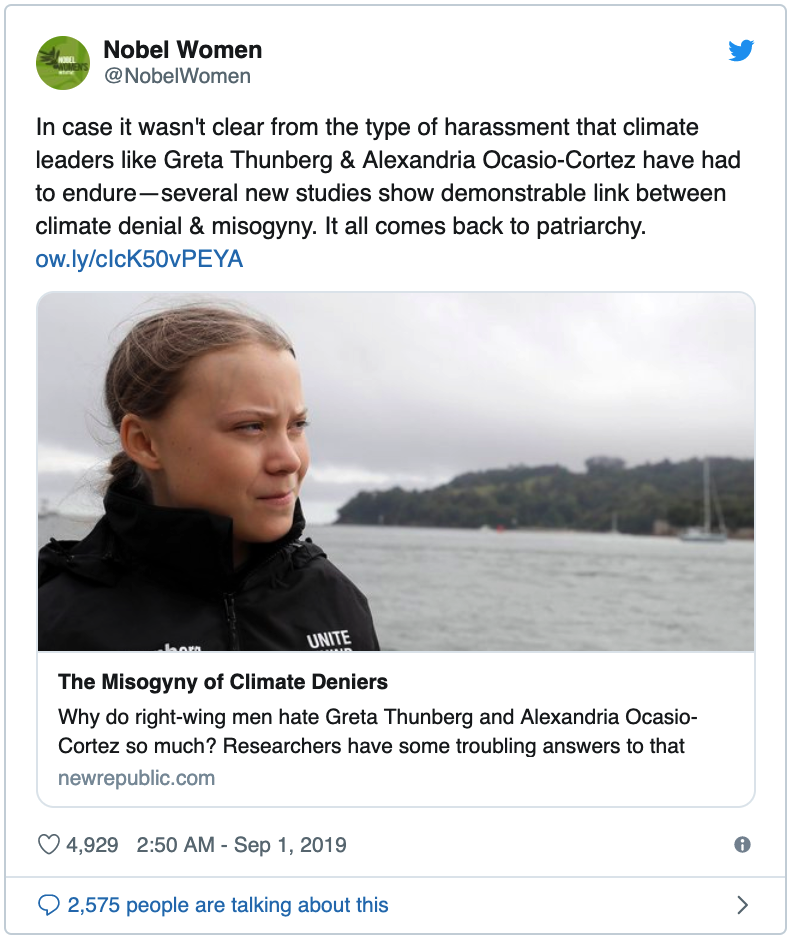Screen dimensions: 793x941
Task: Click the 4,929 likes count
Action: coord(92,845)
